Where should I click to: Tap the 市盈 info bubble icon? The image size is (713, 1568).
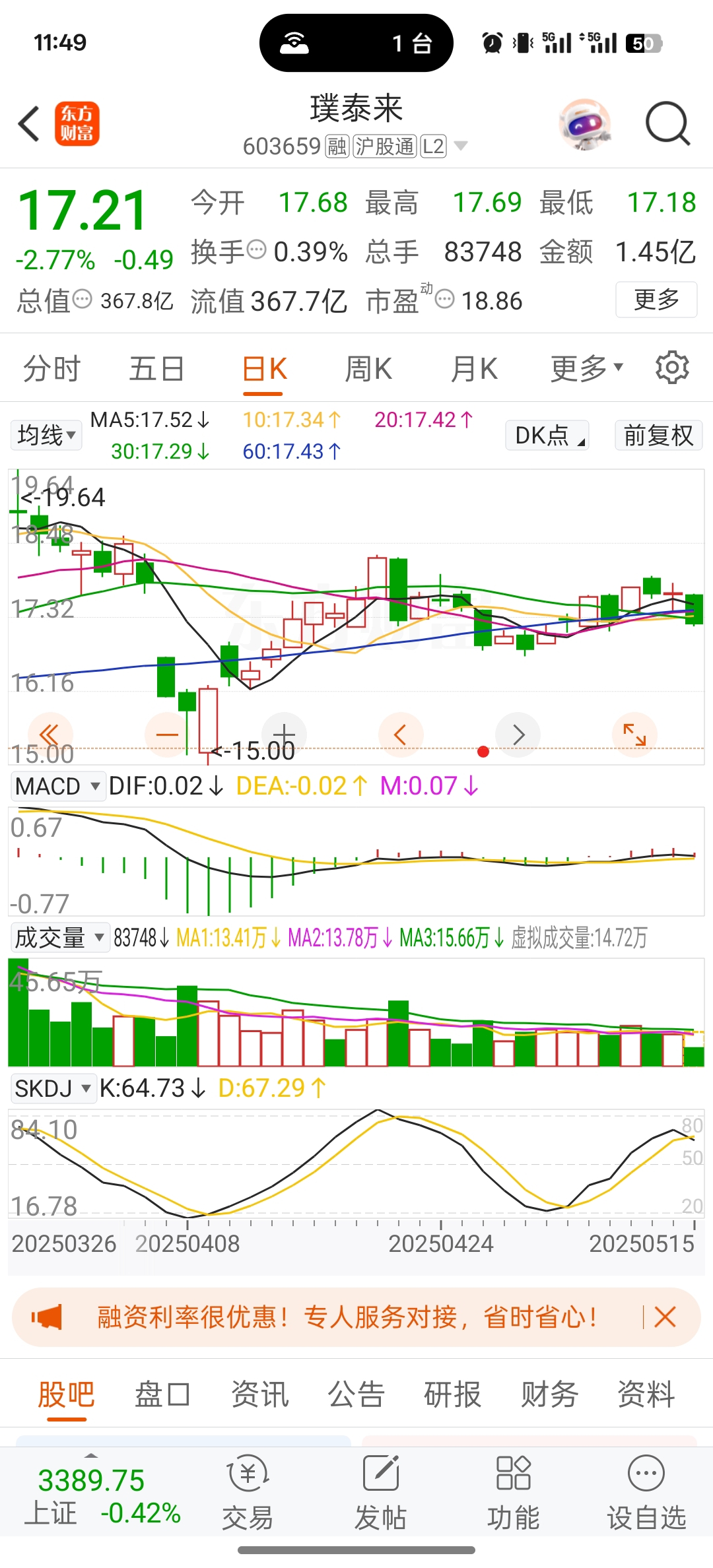445,299
